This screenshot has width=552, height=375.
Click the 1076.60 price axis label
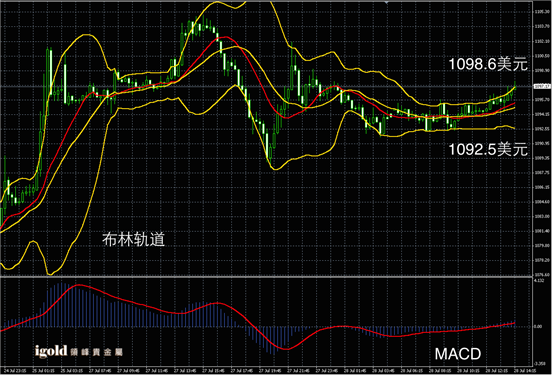coord(542,274)
